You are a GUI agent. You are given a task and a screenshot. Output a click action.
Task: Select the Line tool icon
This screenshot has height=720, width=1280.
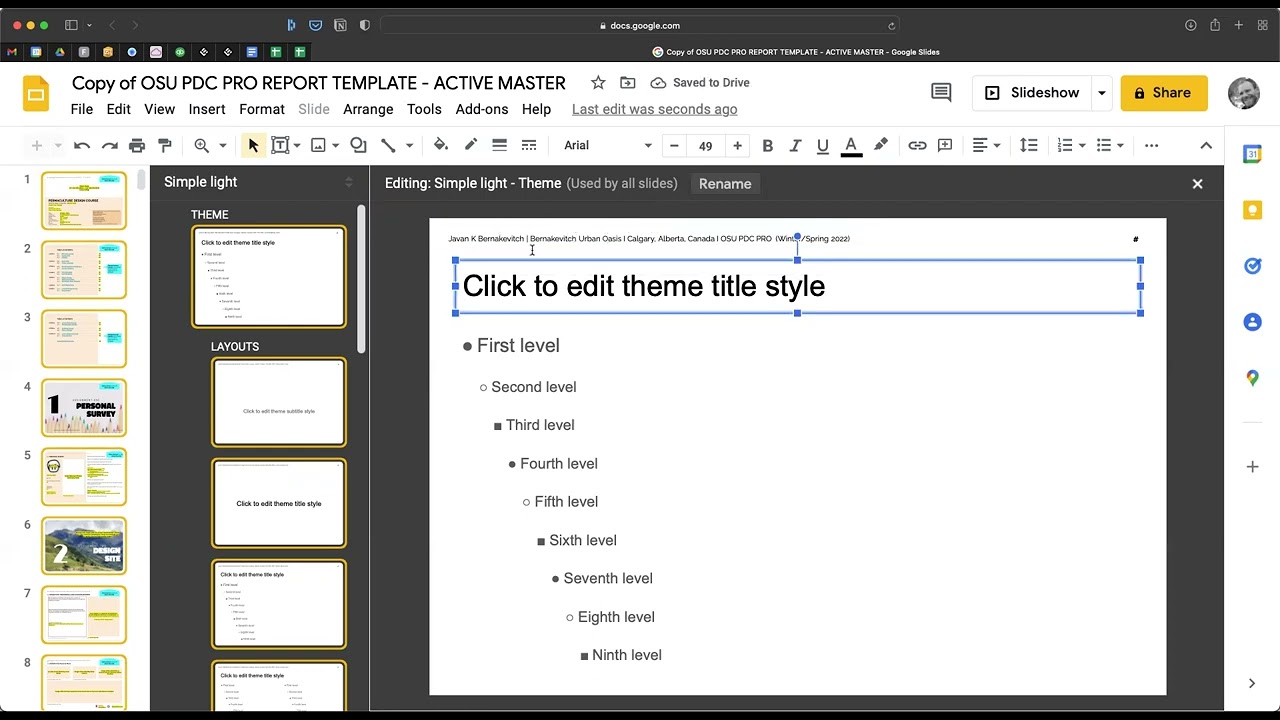click(388, 146)
